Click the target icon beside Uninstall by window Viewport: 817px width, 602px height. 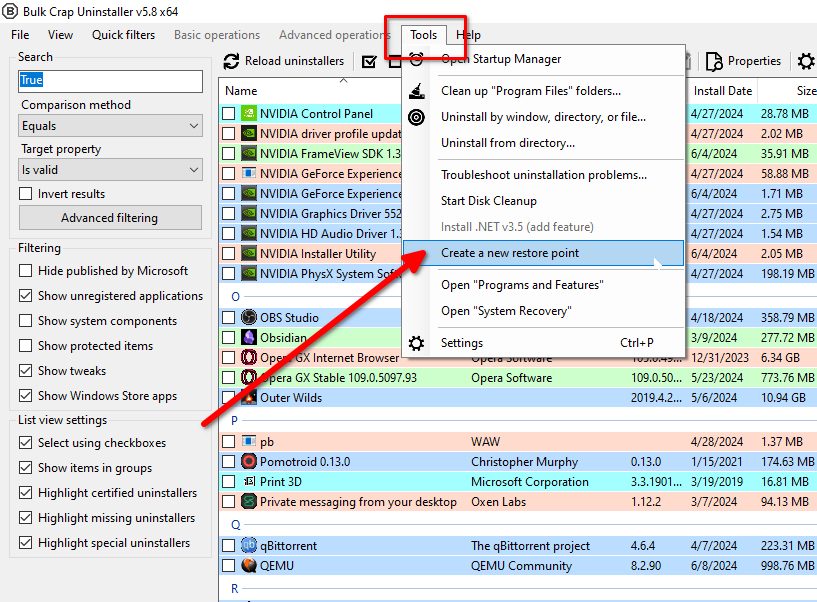coord(416,117)
